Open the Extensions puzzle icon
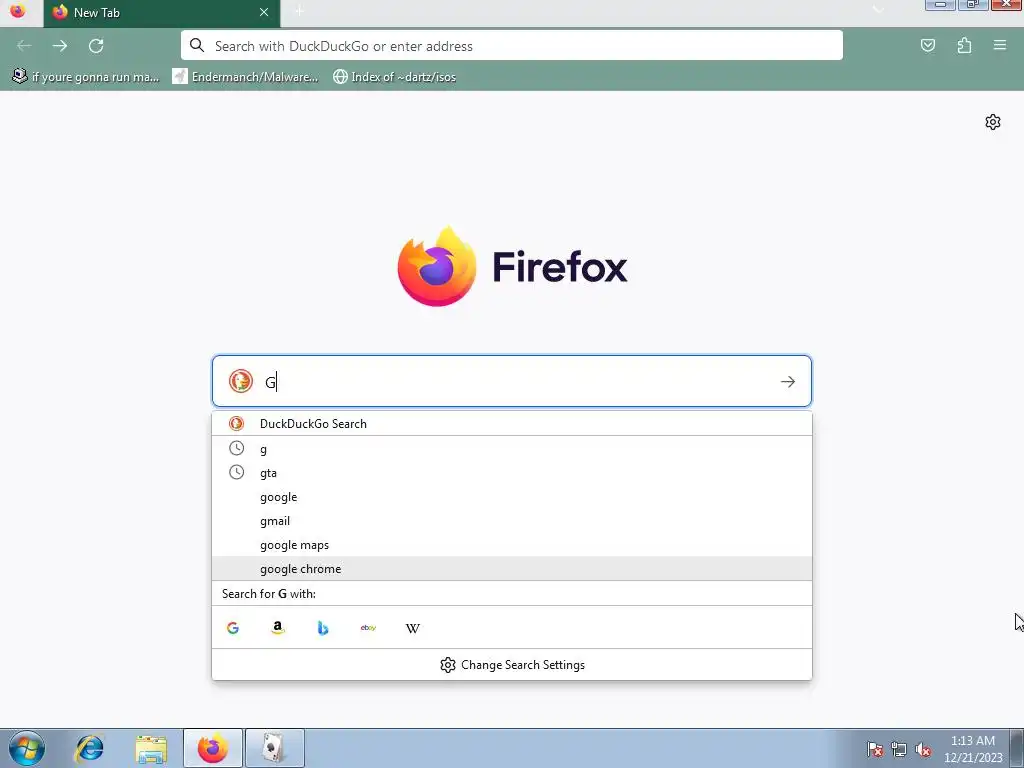The image size is (1024, 768). pos(964,46)
